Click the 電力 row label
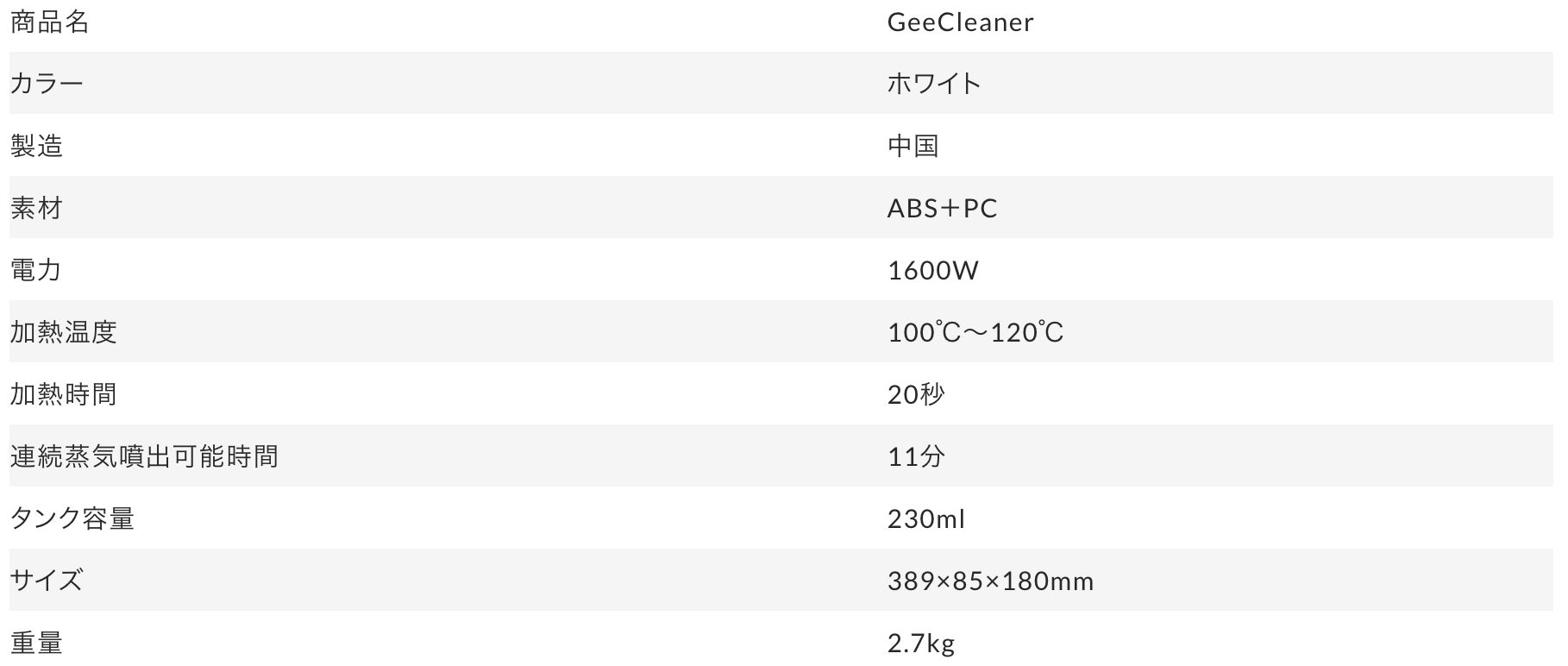The image size is (1568, 666). (36, 270)
